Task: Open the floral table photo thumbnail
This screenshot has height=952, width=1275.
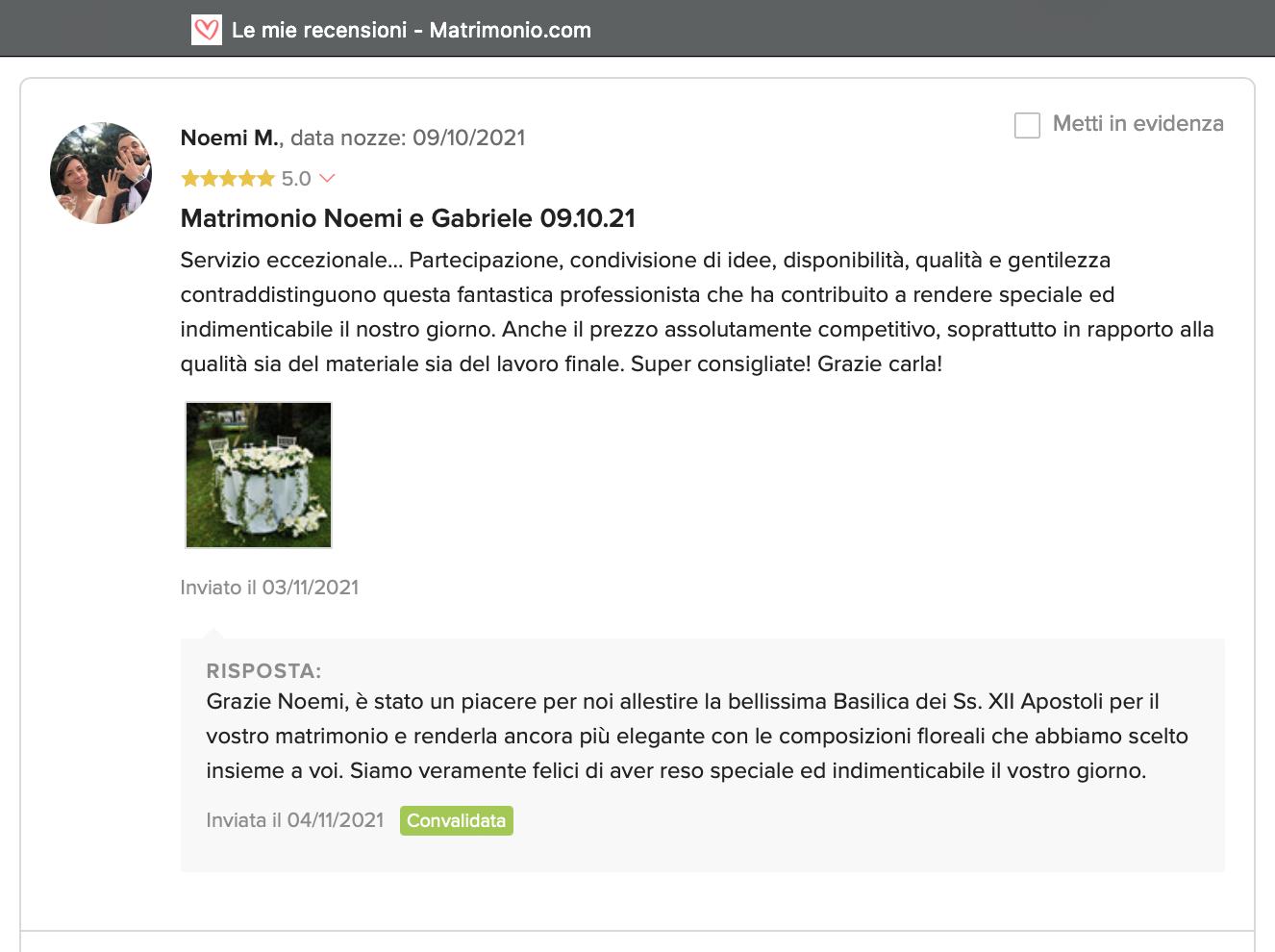Action: click(259, 475)
